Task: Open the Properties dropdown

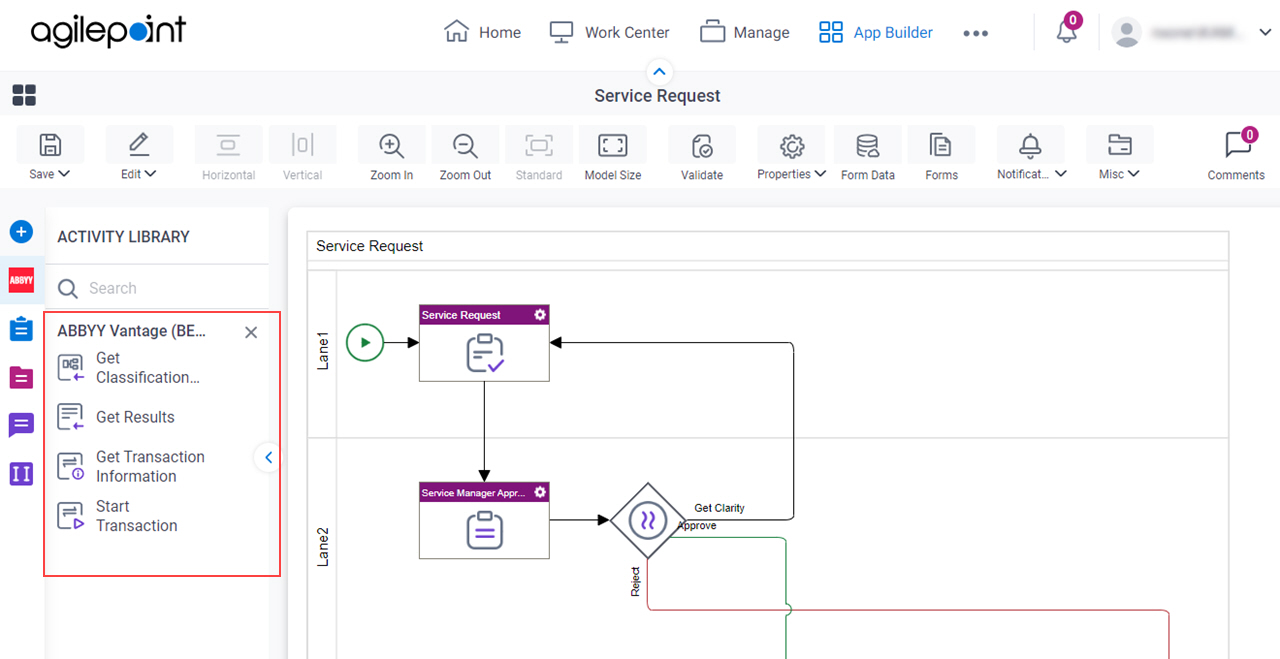Action: click(x=791, y=154)
